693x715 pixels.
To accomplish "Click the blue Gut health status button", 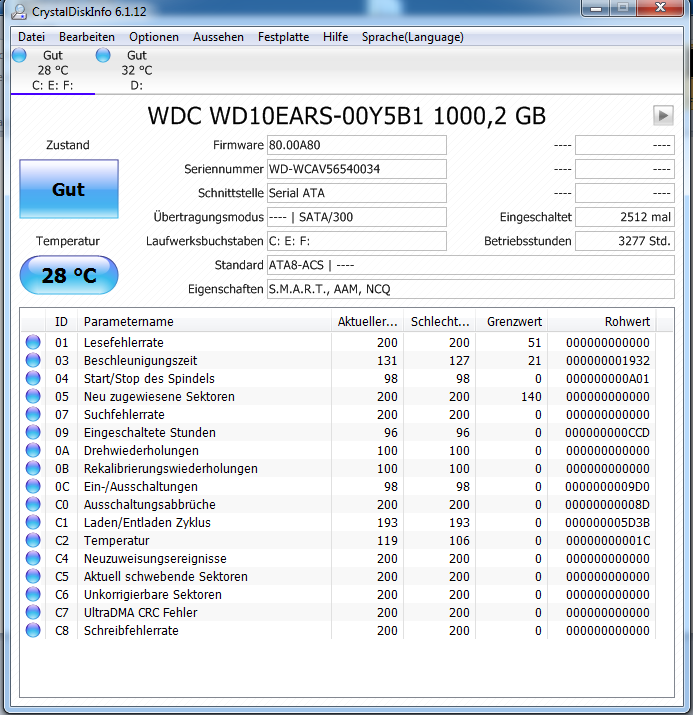I will (69, 189).
